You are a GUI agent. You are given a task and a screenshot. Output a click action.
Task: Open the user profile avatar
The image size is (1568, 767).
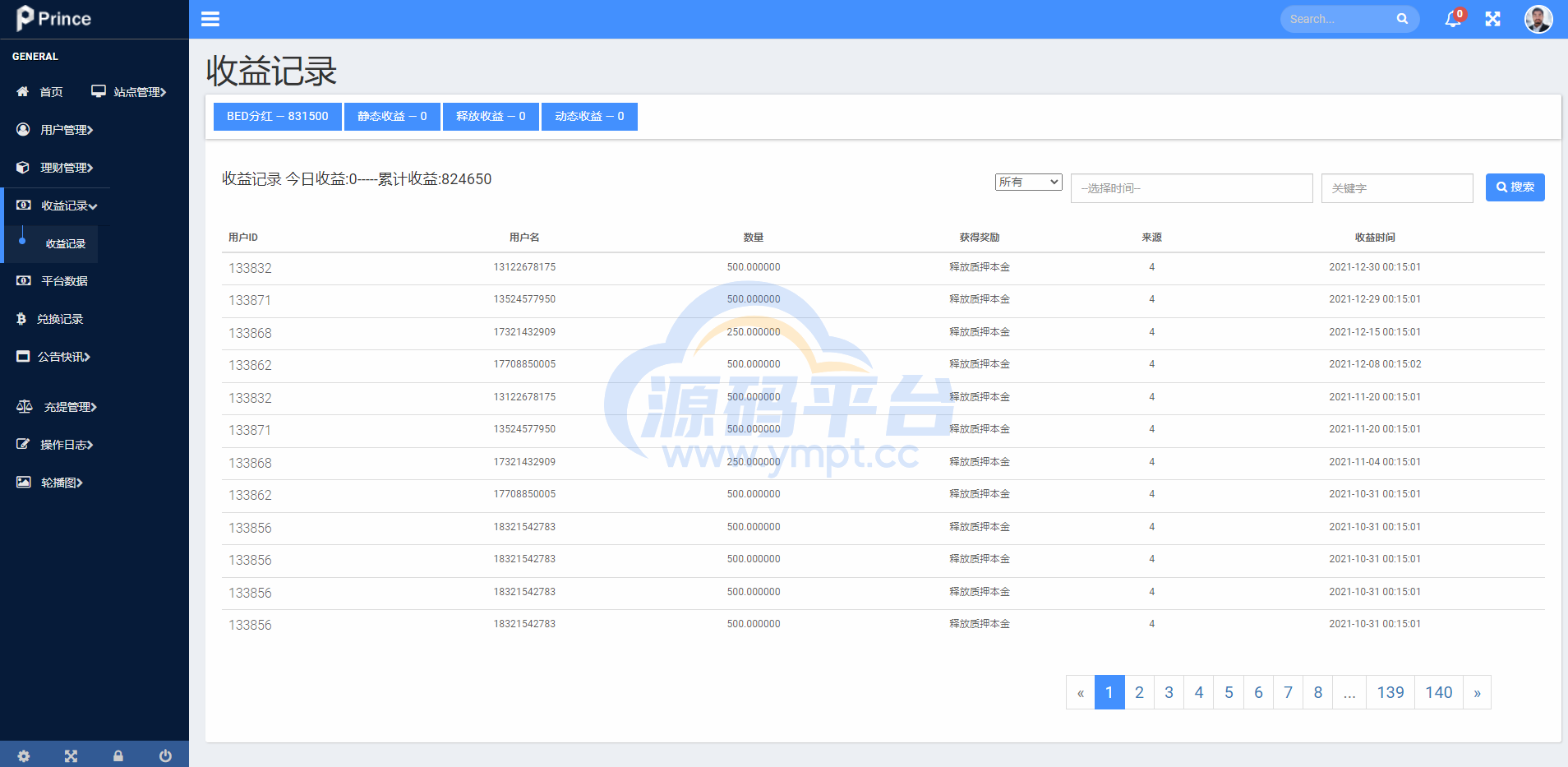pyautogui.click(x=1538, y=19)
